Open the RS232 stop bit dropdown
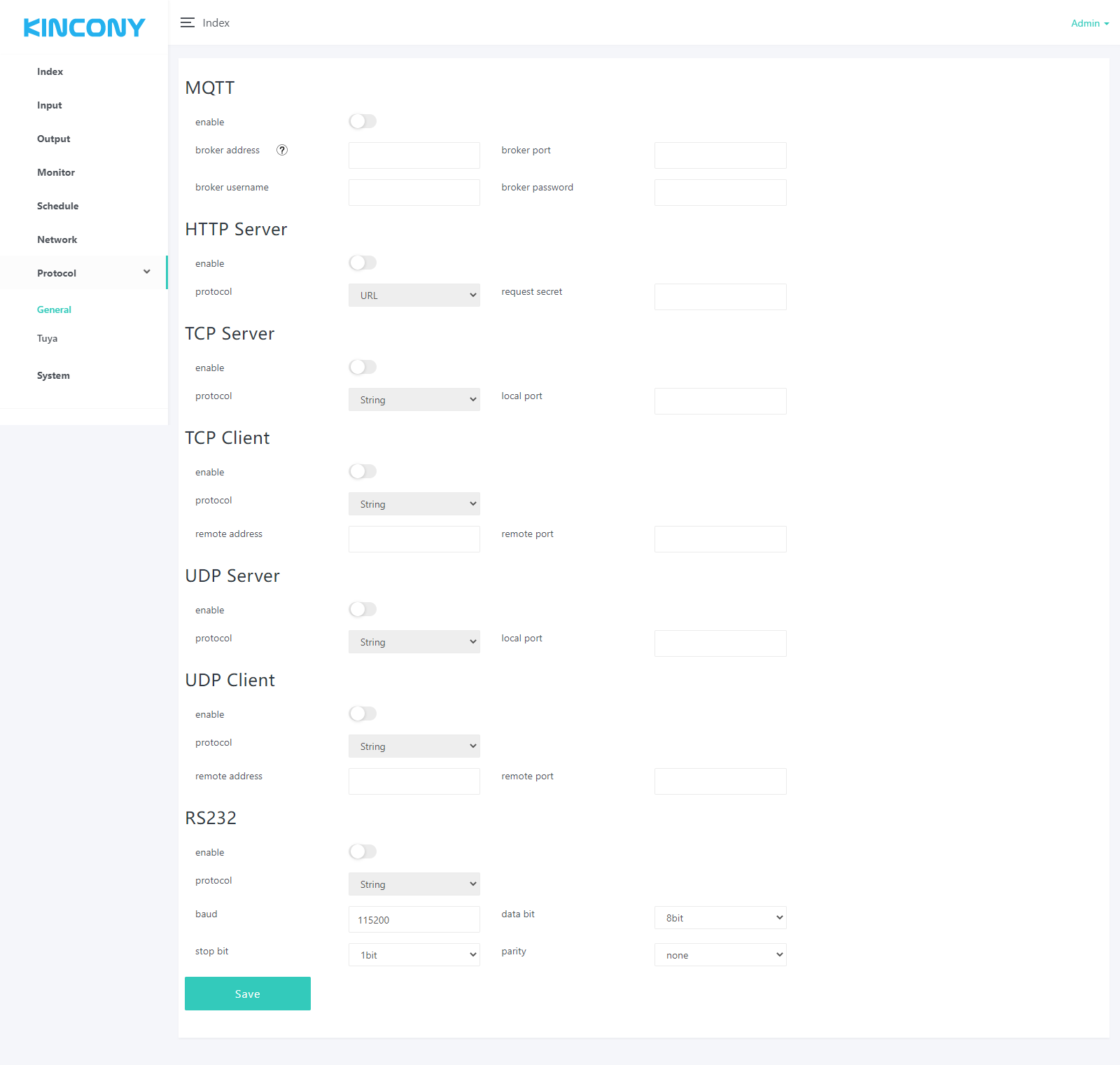Screen dimensions: 1120x1065 coord(414,955)
